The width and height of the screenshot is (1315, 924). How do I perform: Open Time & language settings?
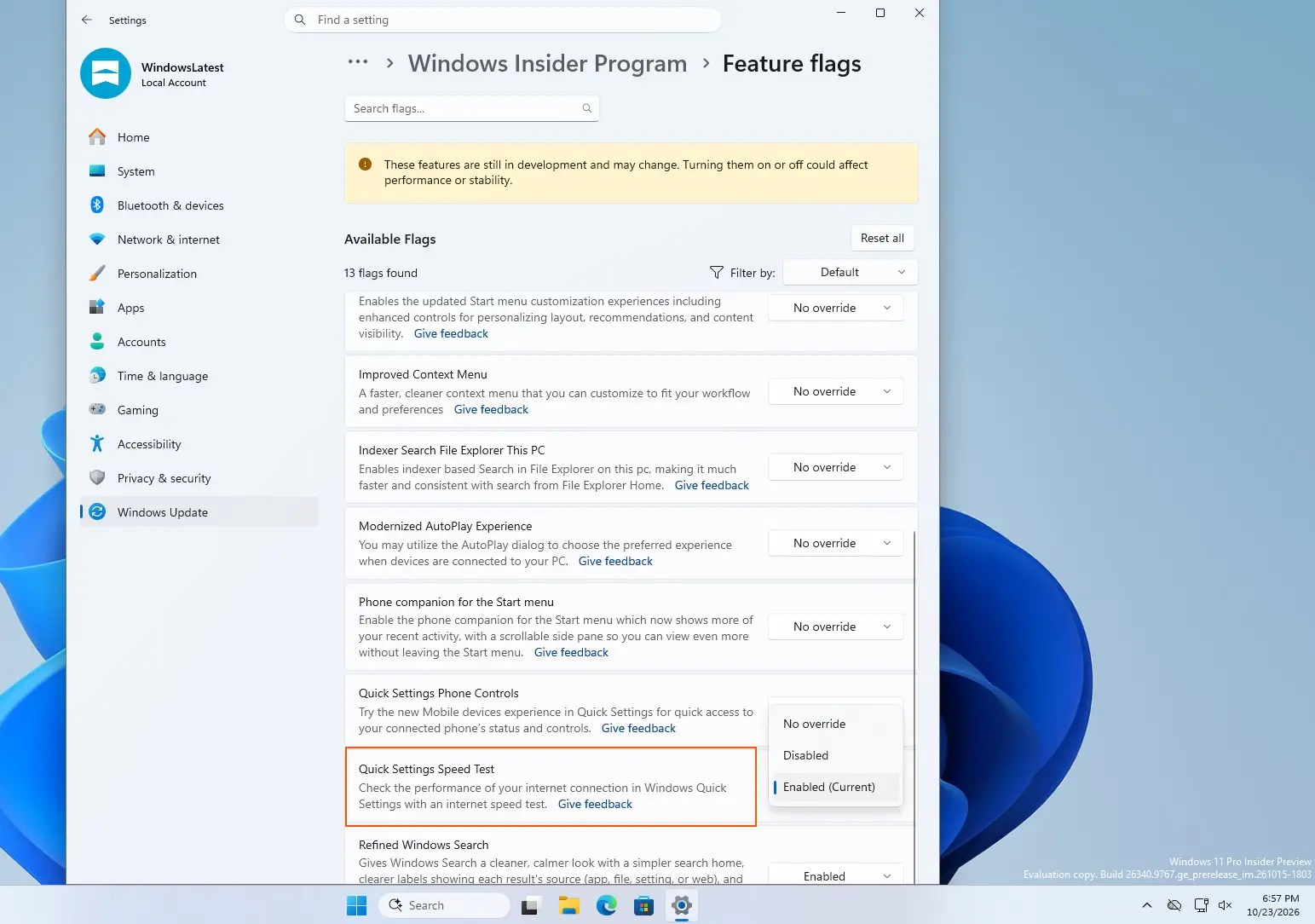(x=199, y=376)
